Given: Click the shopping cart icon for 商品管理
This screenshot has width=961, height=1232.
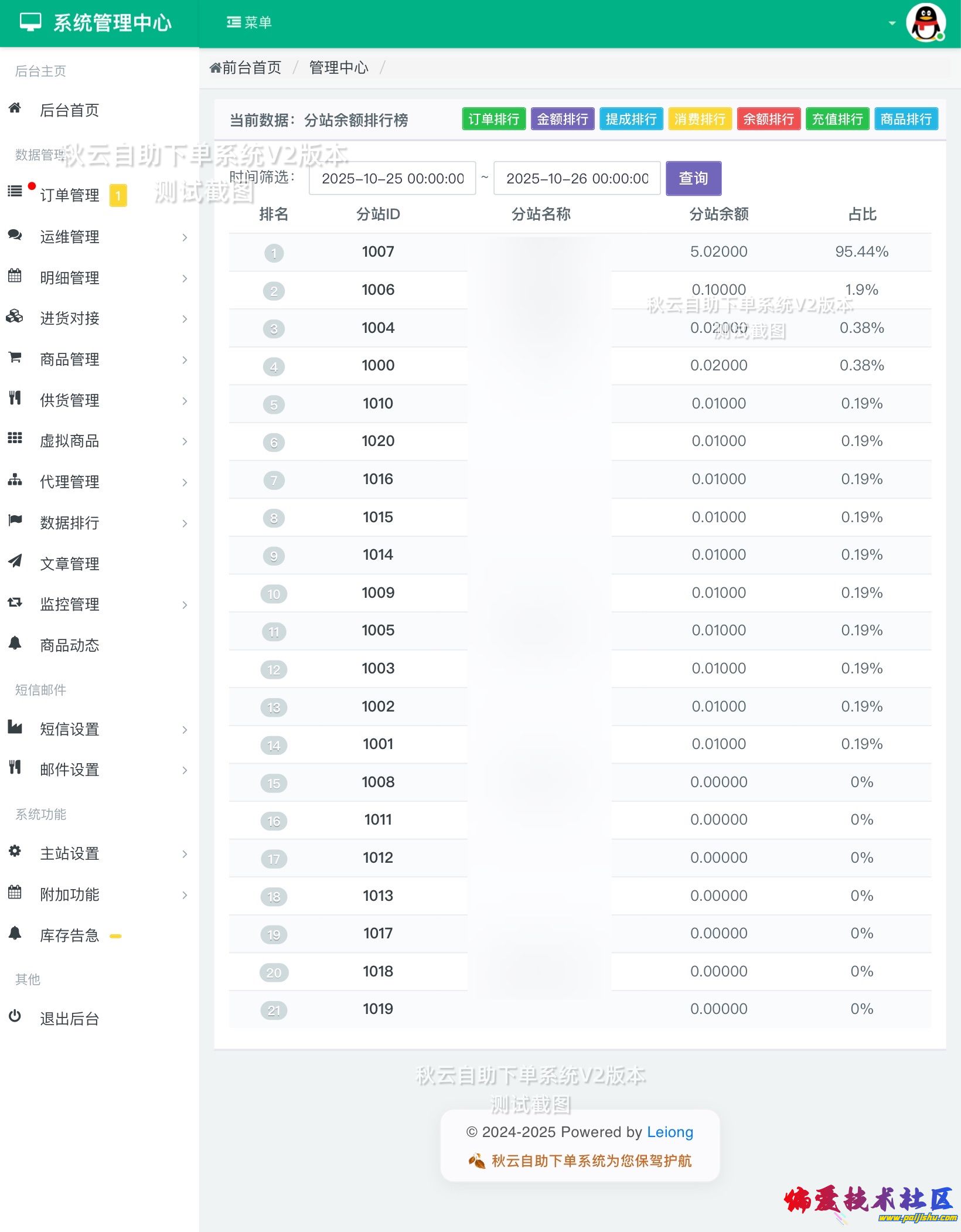Looking at the screenshot, I should click(x=15, y=357).
